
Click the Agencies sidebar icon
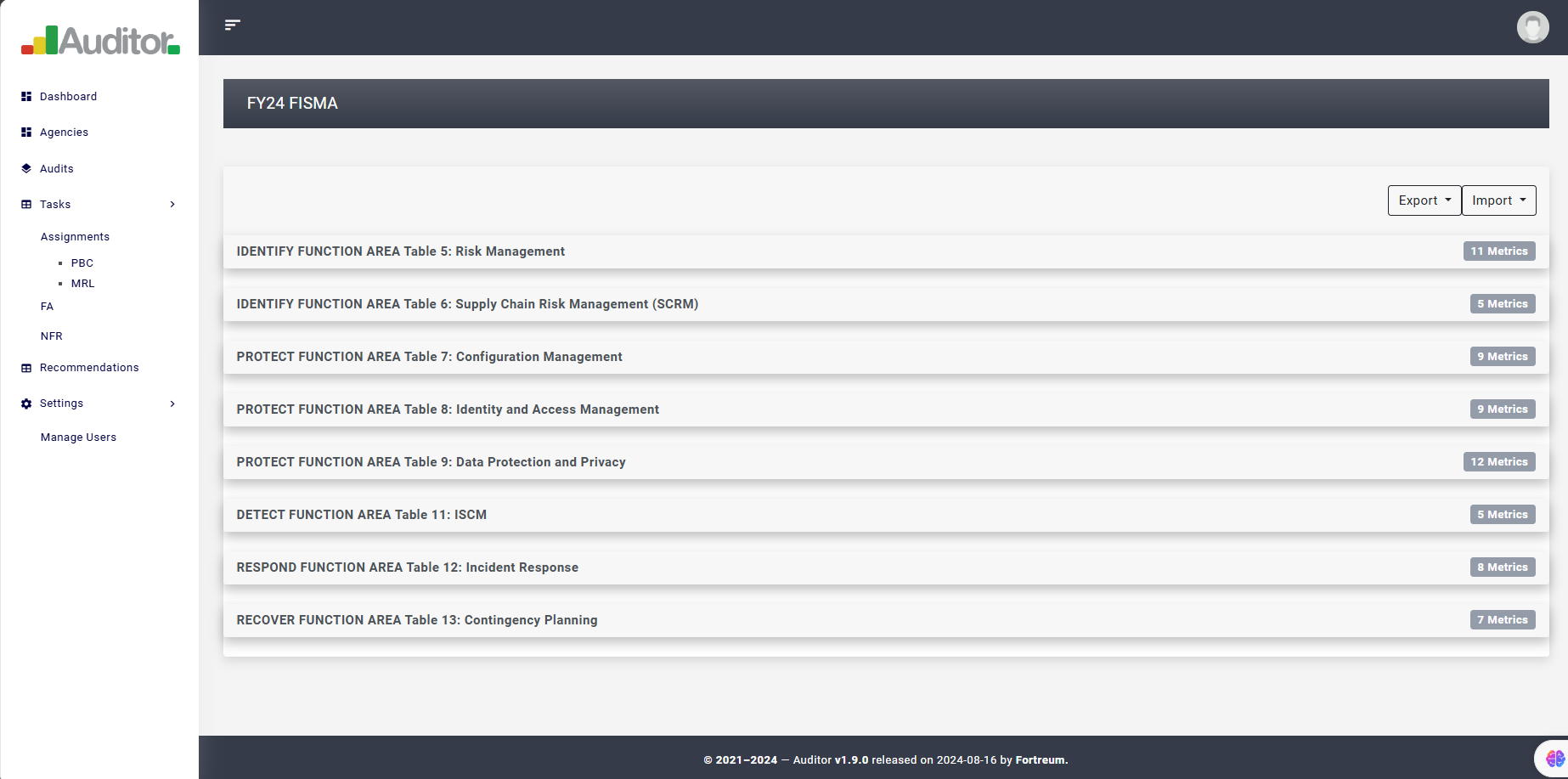point(26,133)
